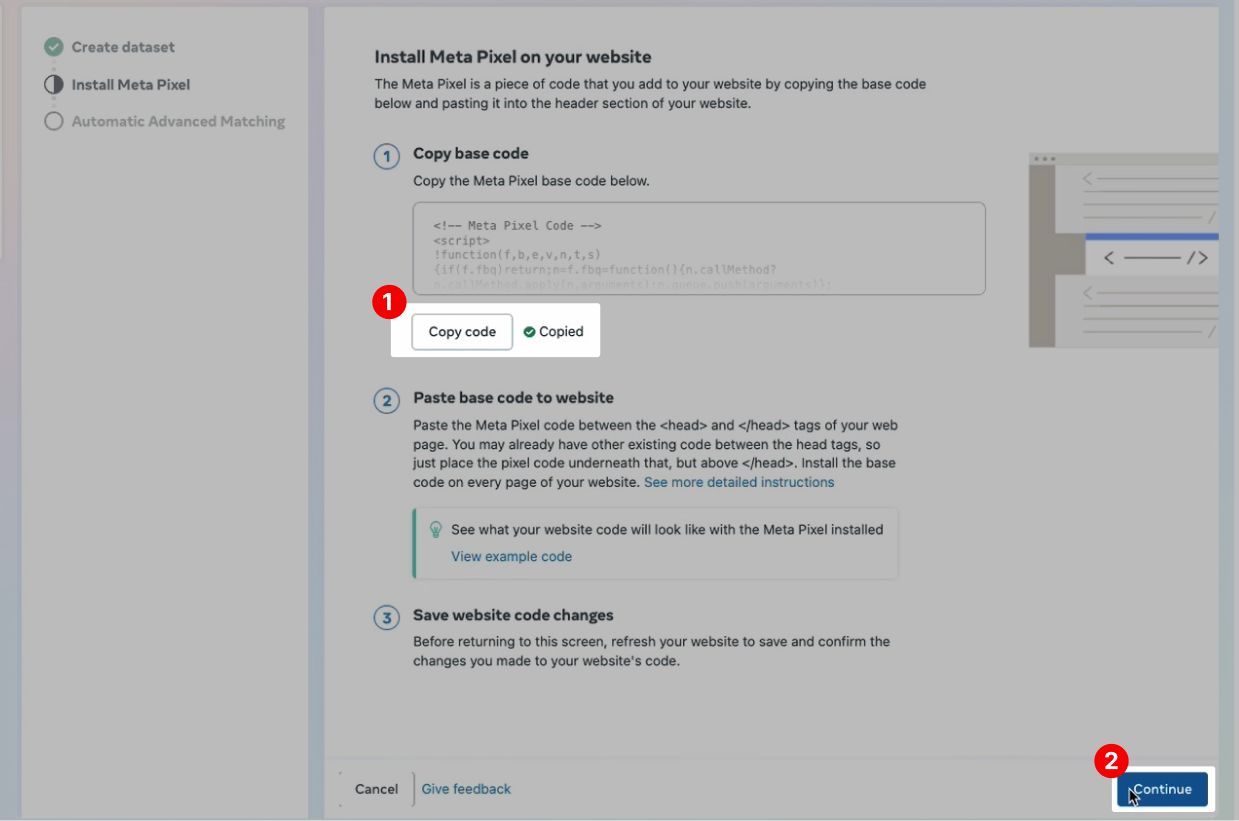Image resolution: width=1239 pixels, height=821 pixels.
Task: Click the "Copy base code" heading
Action: point(471,154)
